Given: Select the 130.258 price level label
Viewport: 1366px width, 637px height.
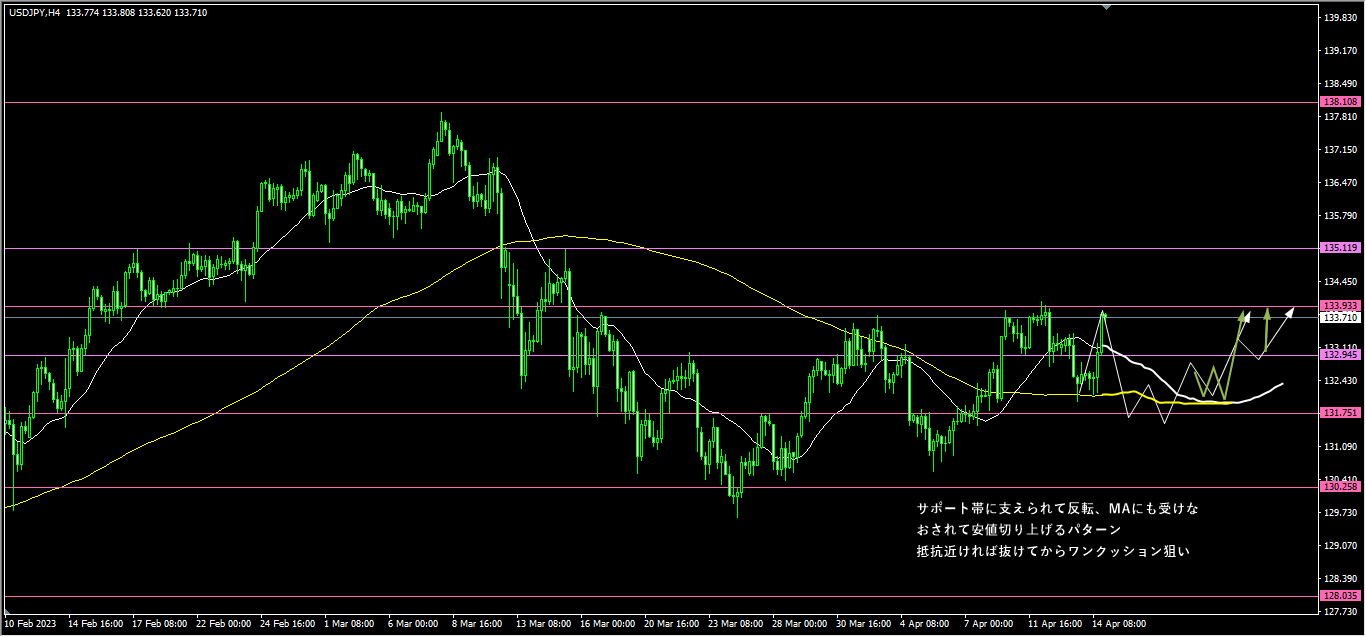Looking at the screenshot, I should click(x=1338, y=487).
